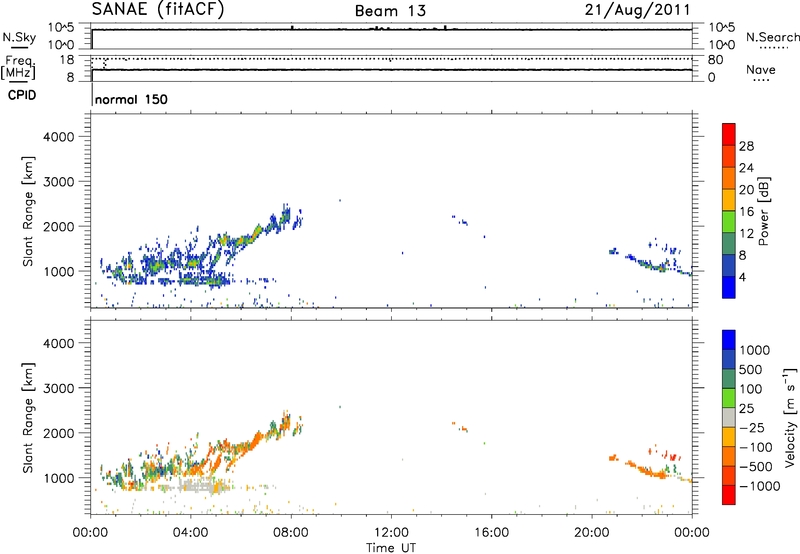Click the Power [dB] colorbar title
This screenshot has width=800, height=554.
pyautogui.click(x=764, y=211)
